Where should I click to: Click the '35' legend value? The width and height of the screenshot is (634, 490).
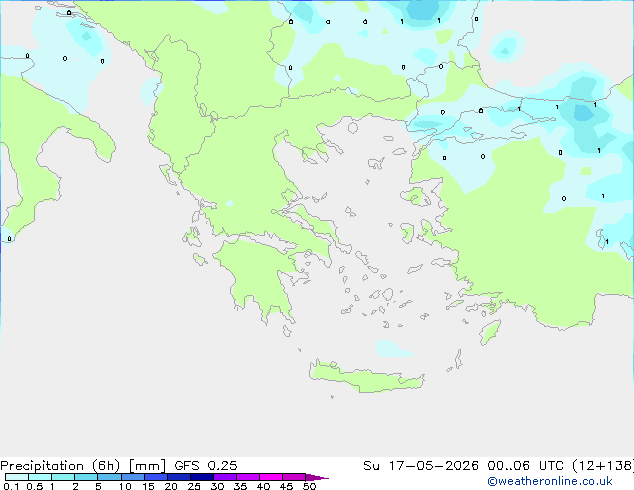(x=240, y=486)
